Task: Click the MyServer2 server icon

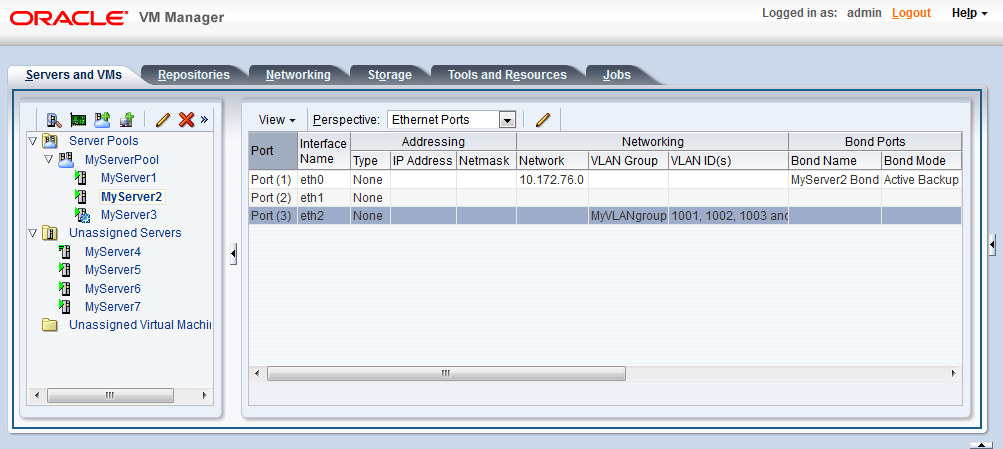Action: point(81,196)
